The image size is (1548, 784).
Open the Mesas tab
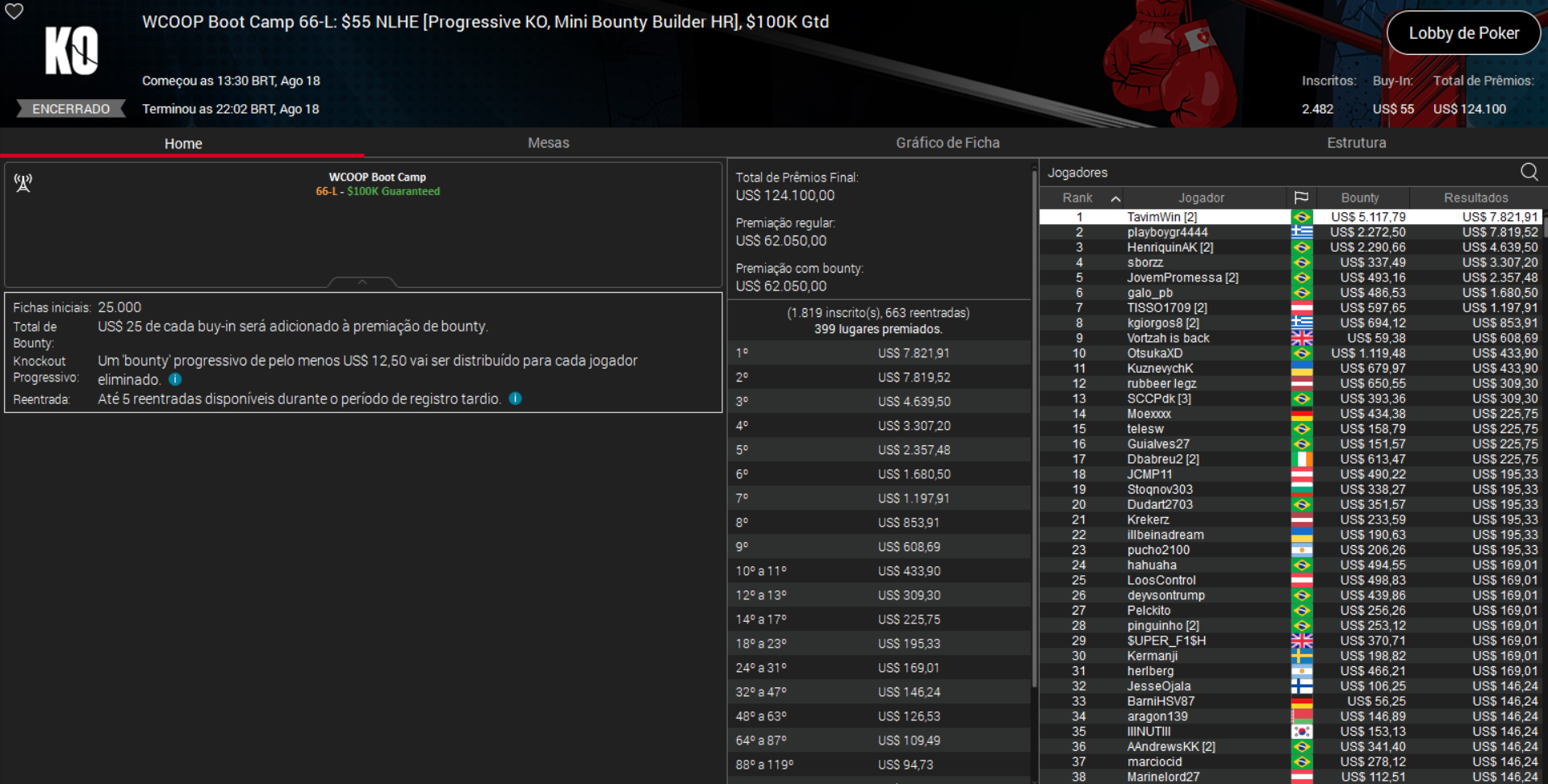548,143
